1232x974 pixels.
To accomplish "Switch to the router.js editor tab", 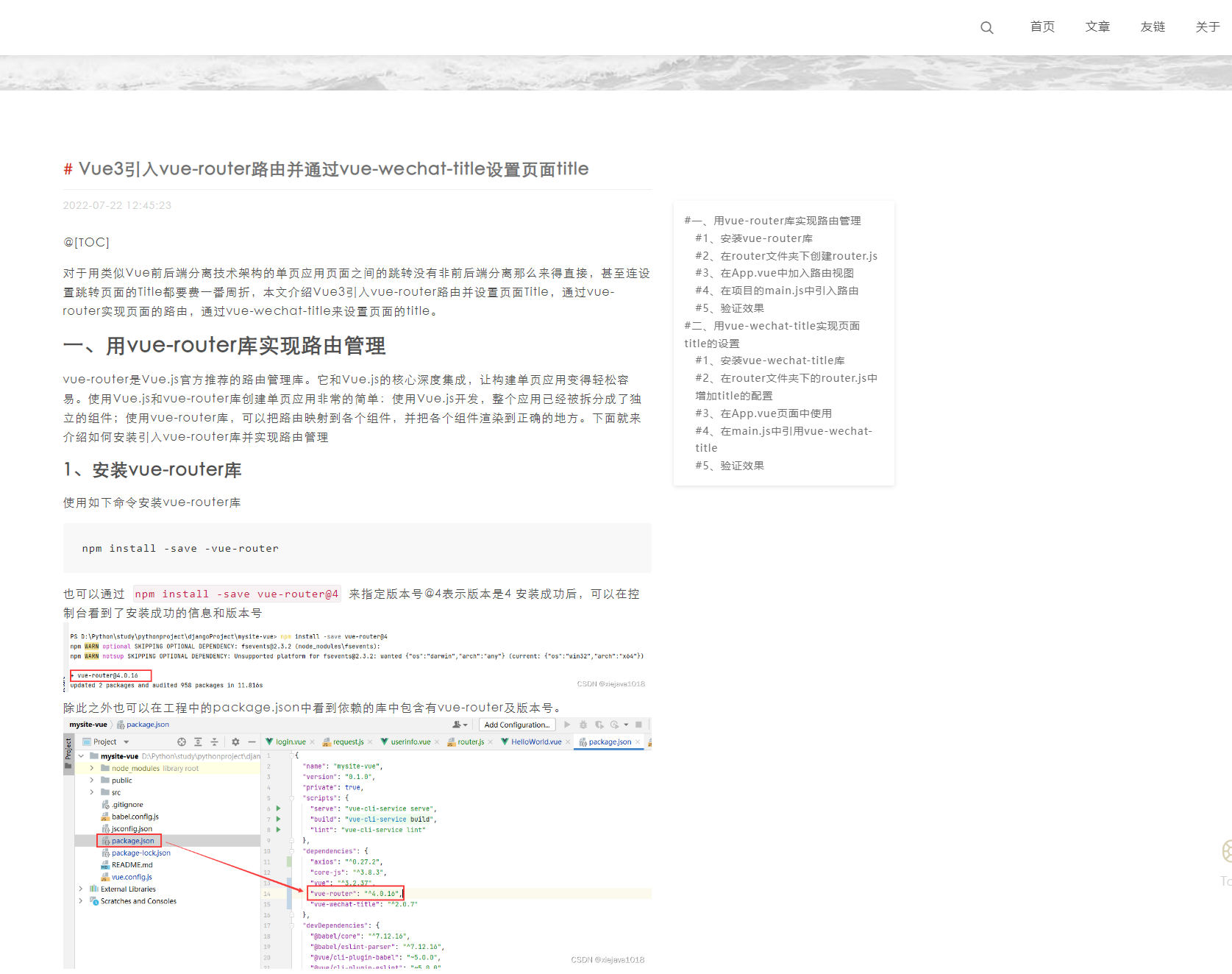I will point(470,742).
